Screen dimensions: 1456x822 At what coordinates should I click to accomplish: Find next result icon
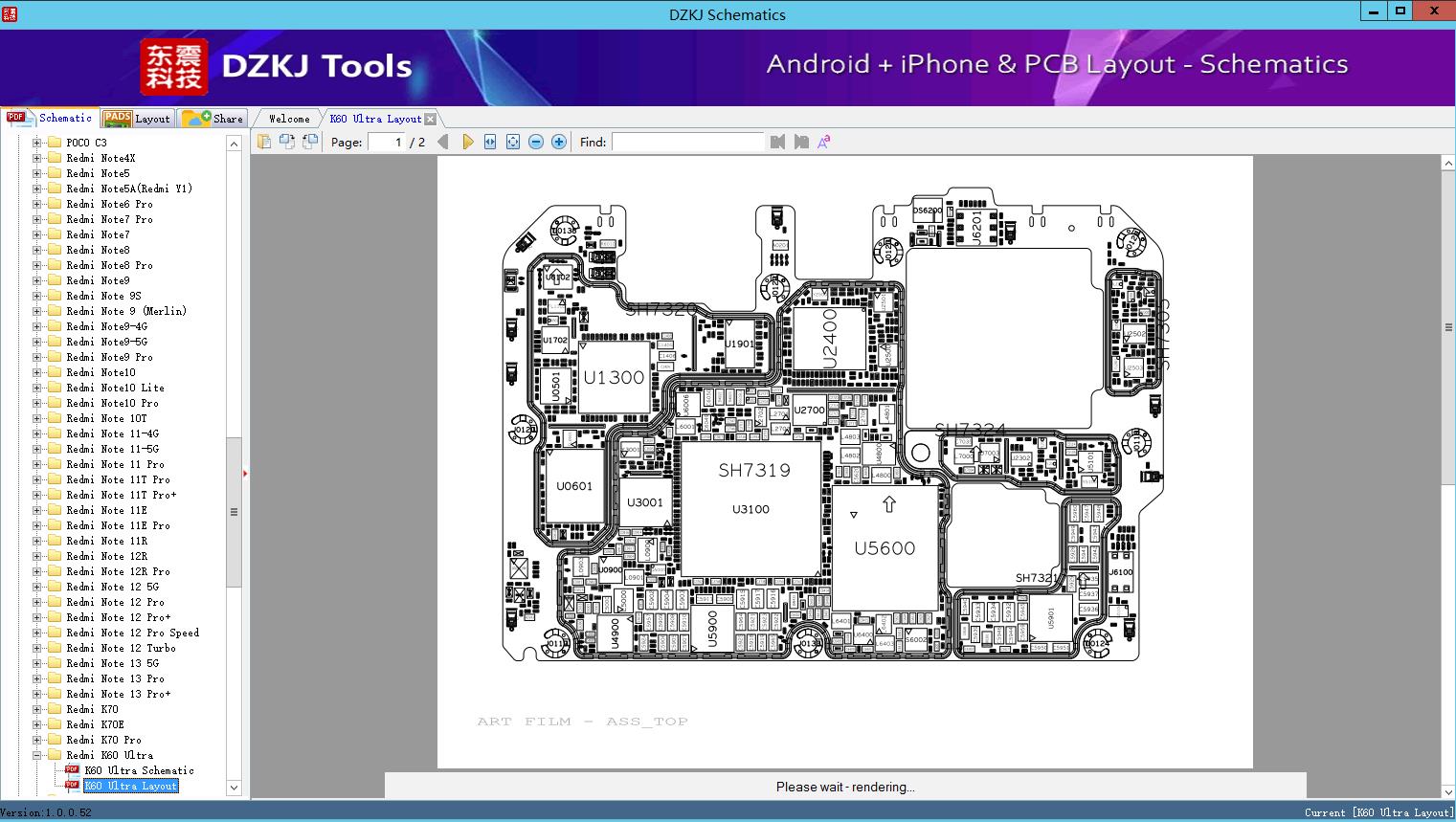tap(801, 142)
